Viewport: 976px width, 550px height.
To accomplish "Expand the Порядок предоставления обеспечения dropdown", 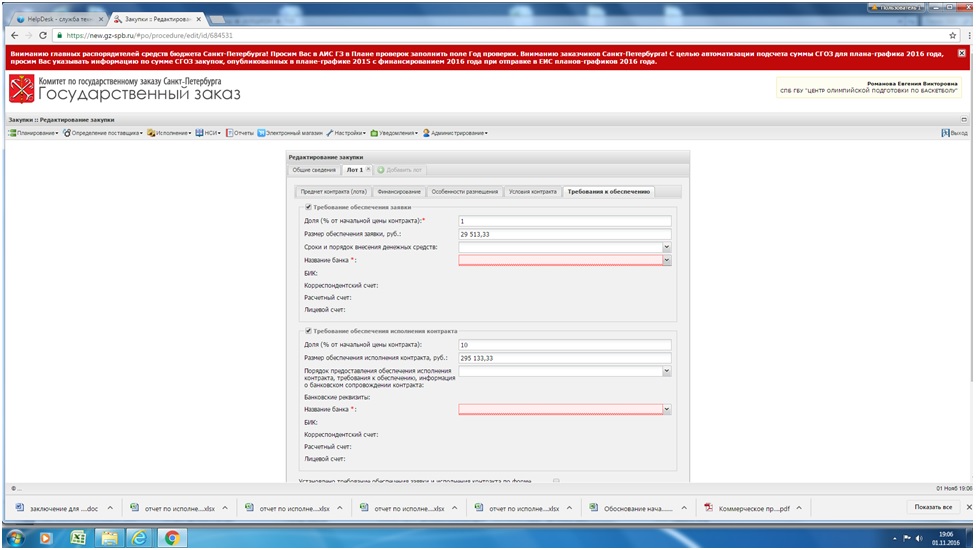I will [x=667, y=371].
